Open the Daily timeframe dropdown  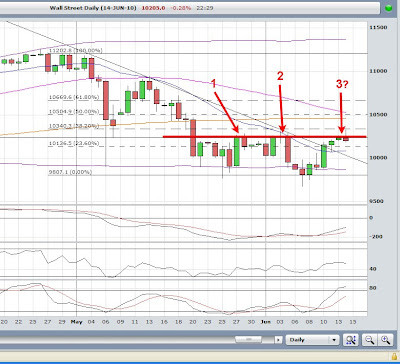(x=313, y=340)
